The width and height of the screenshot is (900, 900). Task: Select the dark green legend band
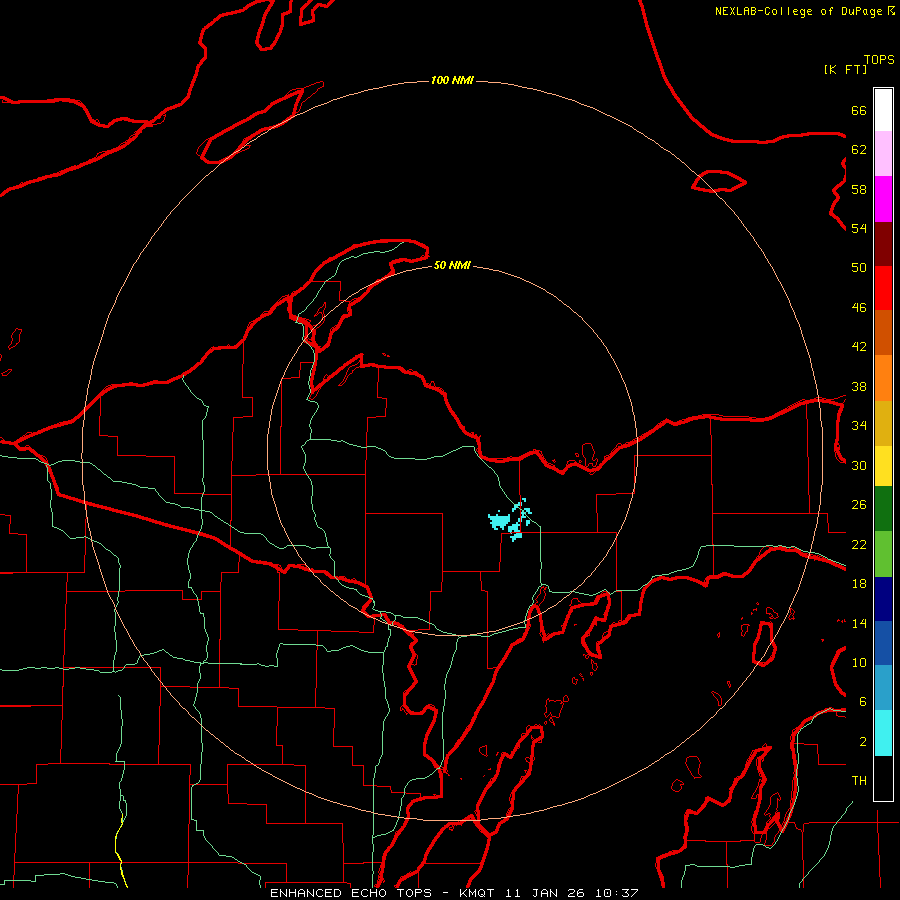point(883,509)
